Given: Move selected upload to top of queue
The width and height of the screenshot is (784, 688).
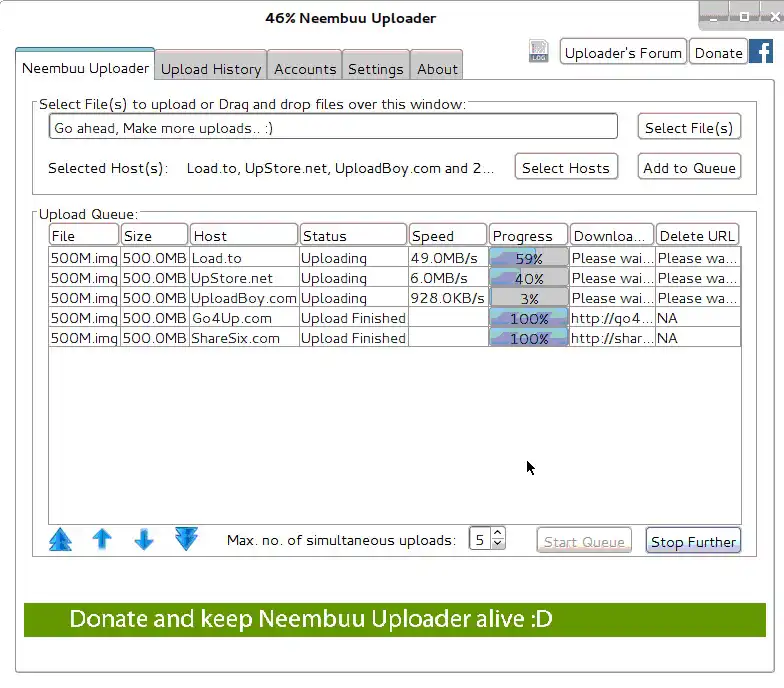Looking at the screenshot, I should click(60, 540).
